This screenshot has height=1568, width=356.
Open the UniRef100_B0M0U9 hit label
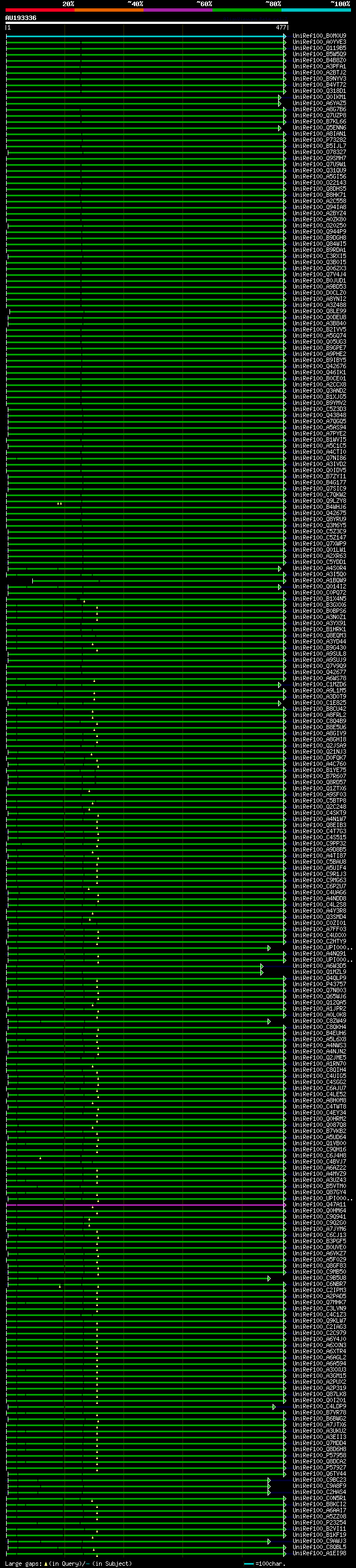319,36
